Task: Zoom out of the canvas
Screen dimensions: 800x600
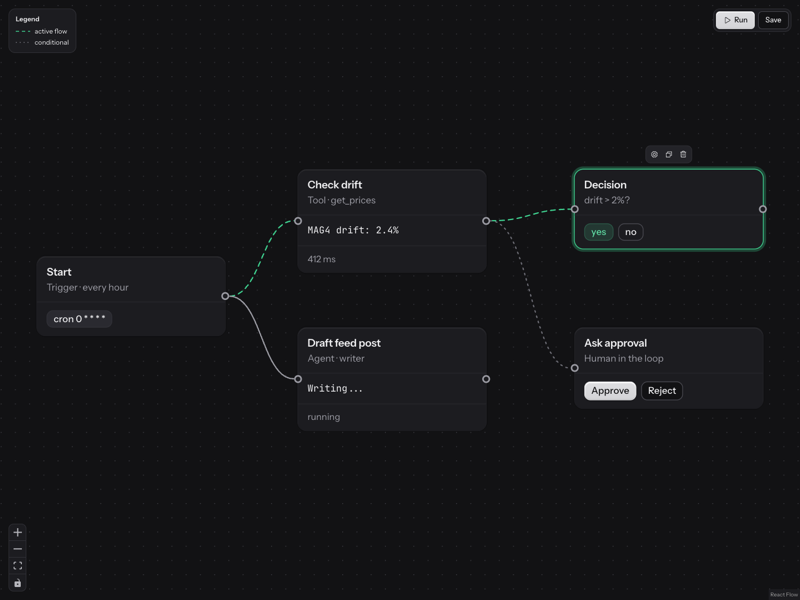Action: [17, 549]
